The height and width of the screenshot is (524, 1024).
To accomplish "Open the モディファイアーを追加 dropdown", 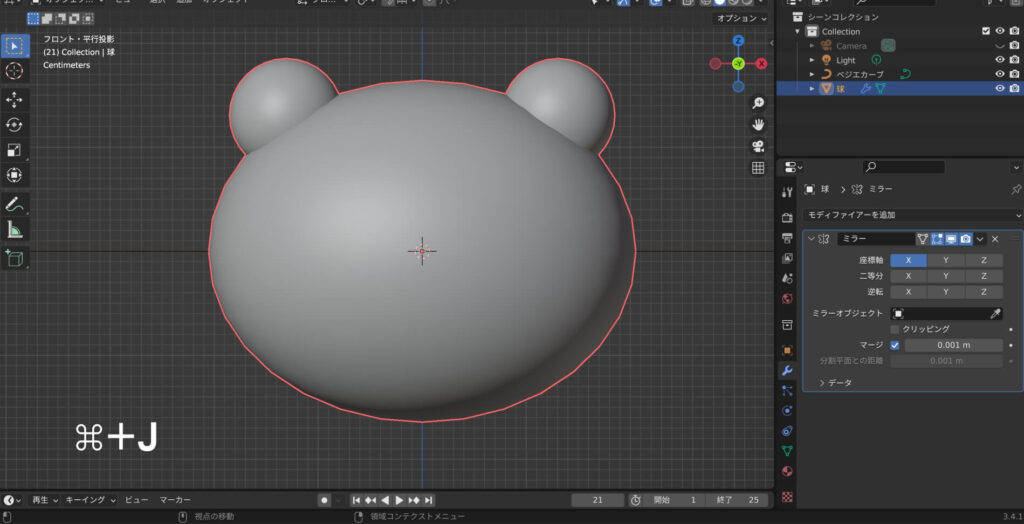I will pyautogui.click(x=913, y=215).
